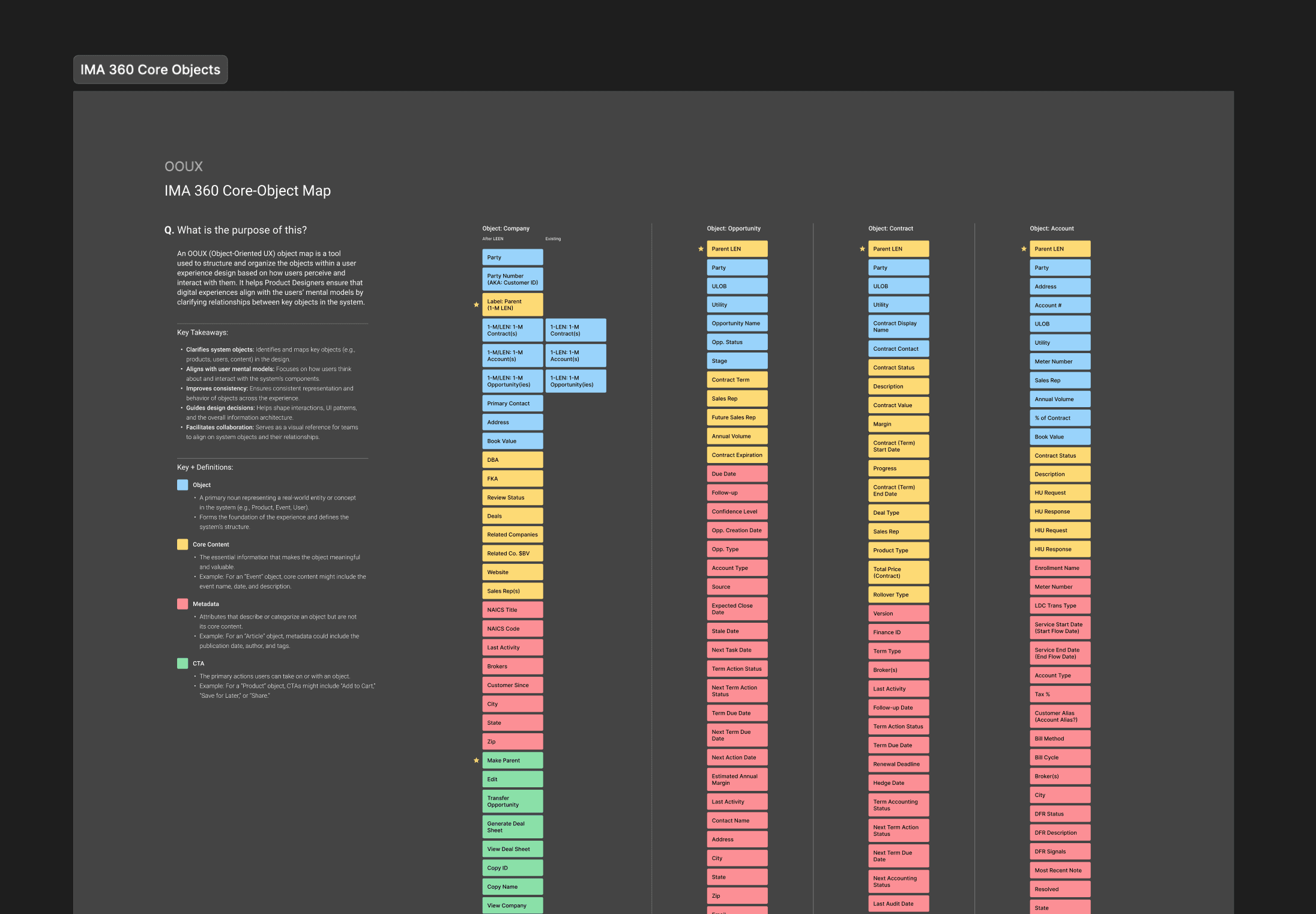Click the green CTA legend swatch
The image size is (1316, 914).
183,663
